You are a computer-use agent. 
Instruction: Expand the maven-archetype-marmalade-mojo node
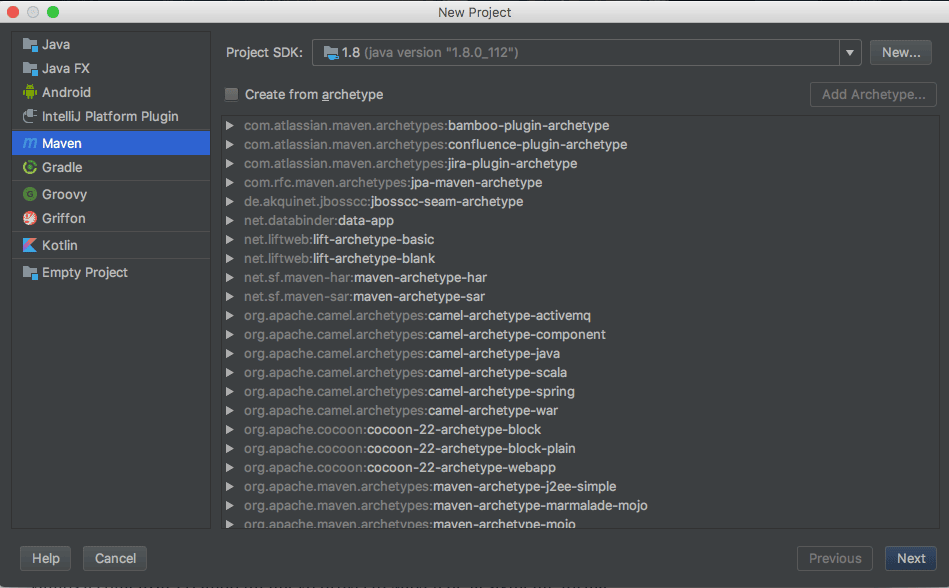click(230, 506)
